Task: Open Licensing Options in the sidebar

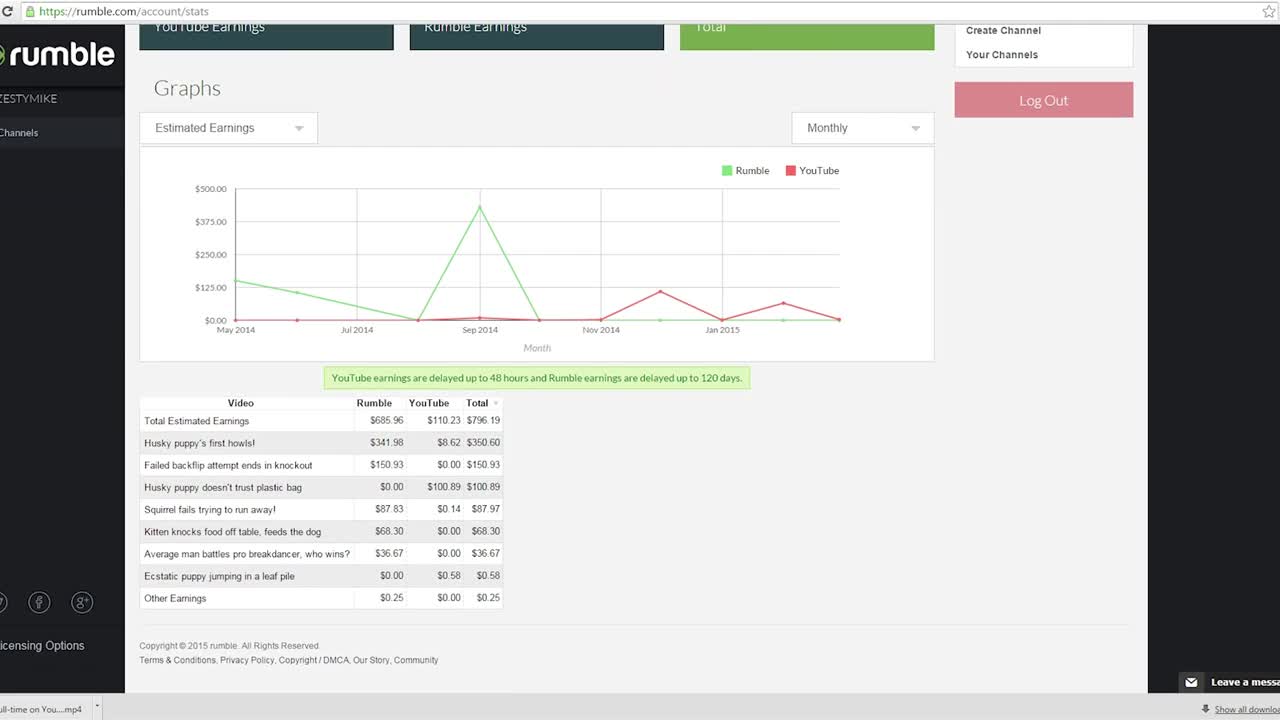Action: click(42, 646)
